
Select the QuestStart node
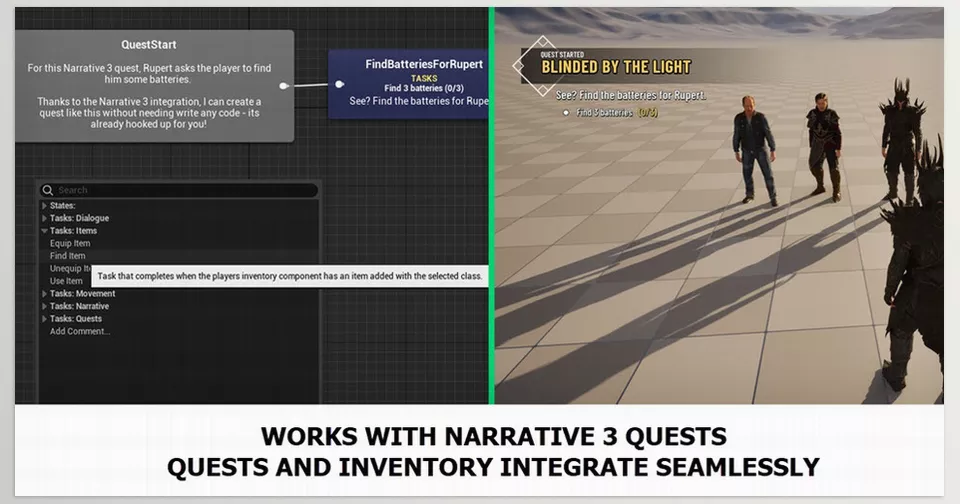(x=154, y=86)
